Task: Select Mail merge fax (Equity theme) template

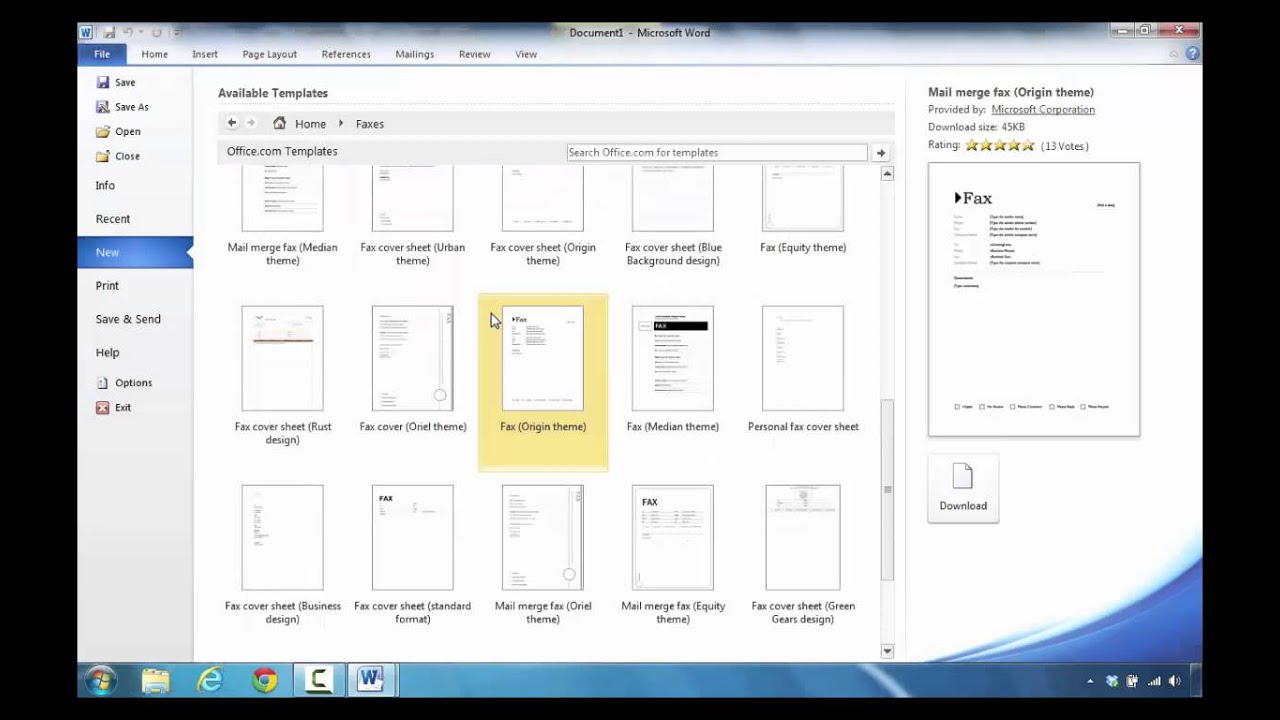Action: point(673,556)
